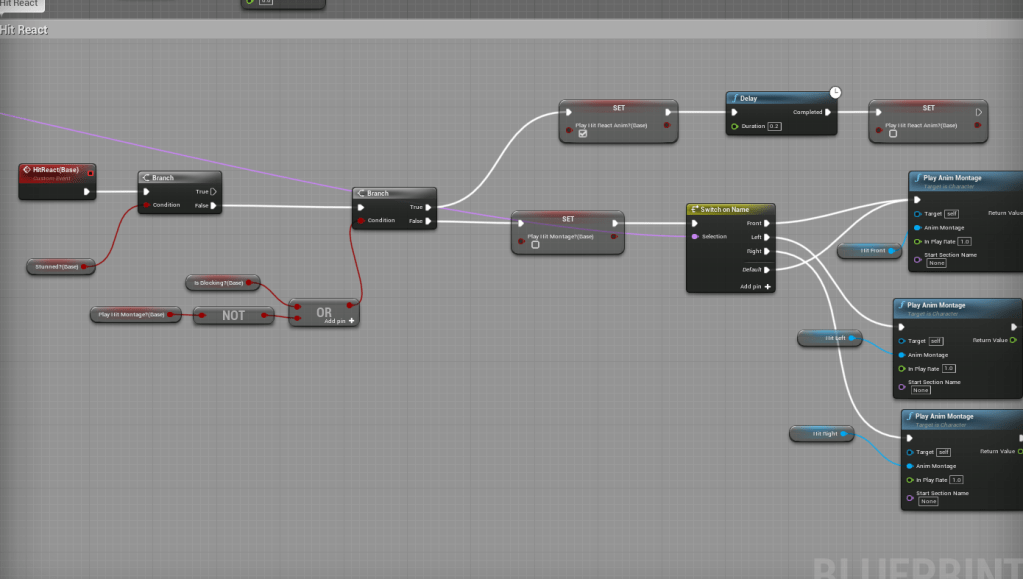
Task: Click the Completed output pin on the Delay node
Action: [828, 112]
